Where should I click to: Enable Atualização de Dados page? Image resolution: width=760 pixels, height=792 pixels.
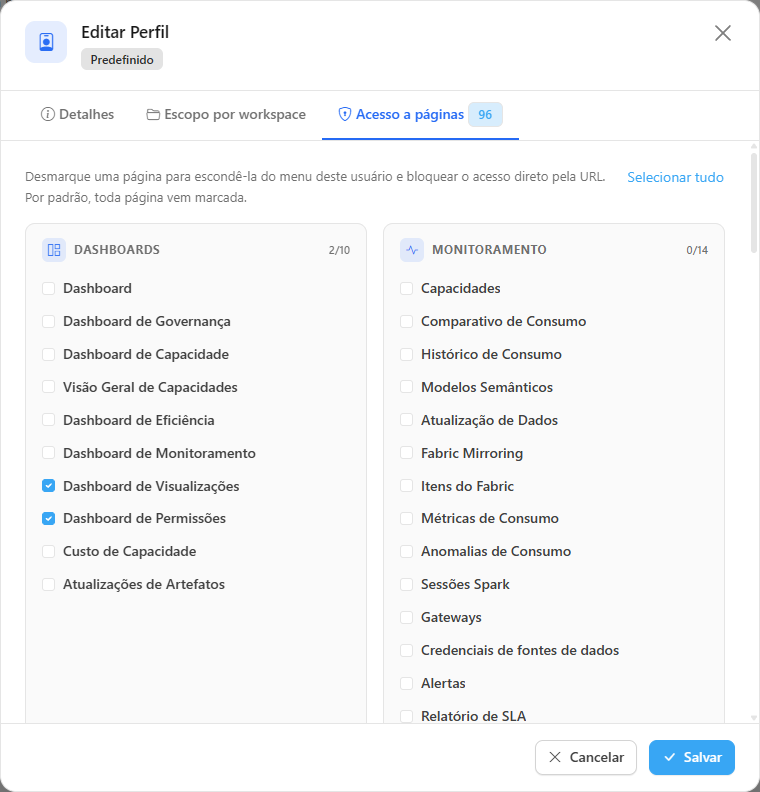pos(407,420)
